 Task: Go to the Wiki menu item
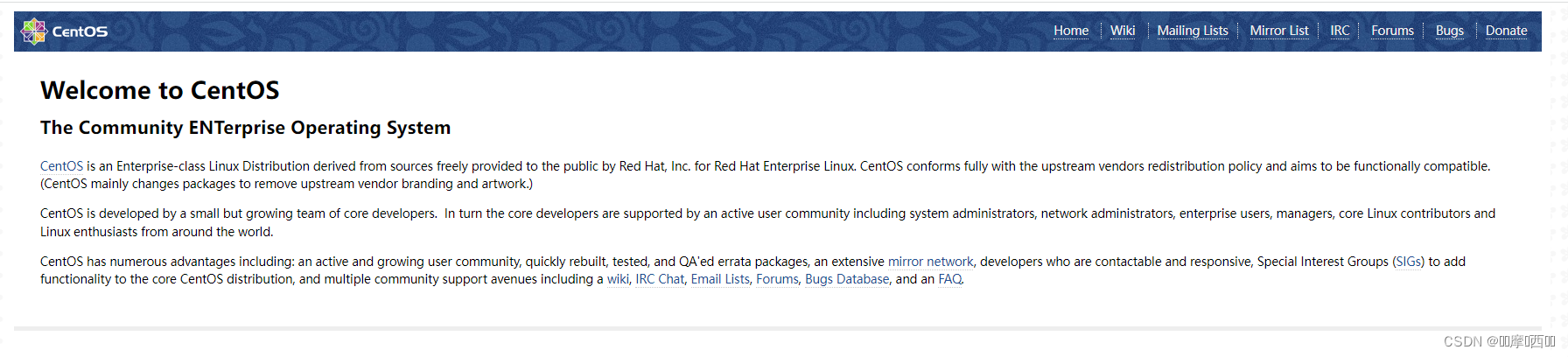pos(1123,31)
